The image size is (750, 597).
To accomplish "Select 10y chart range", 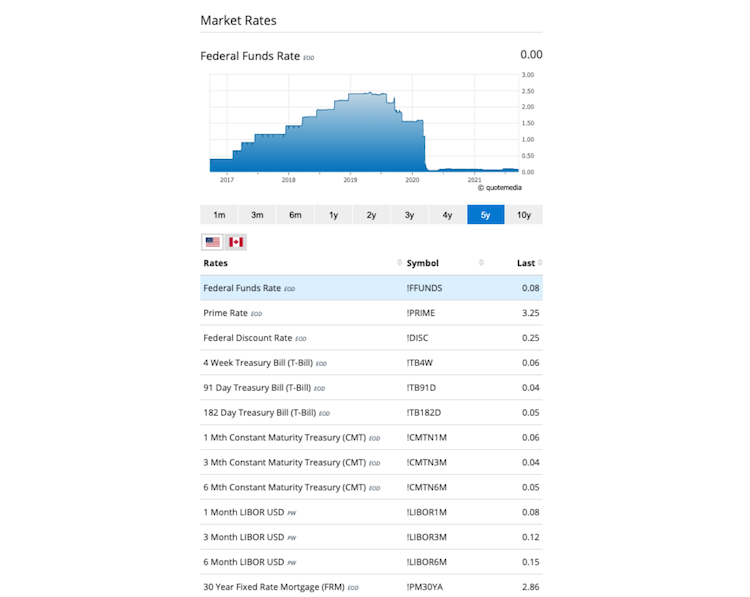I will (524, 215).
